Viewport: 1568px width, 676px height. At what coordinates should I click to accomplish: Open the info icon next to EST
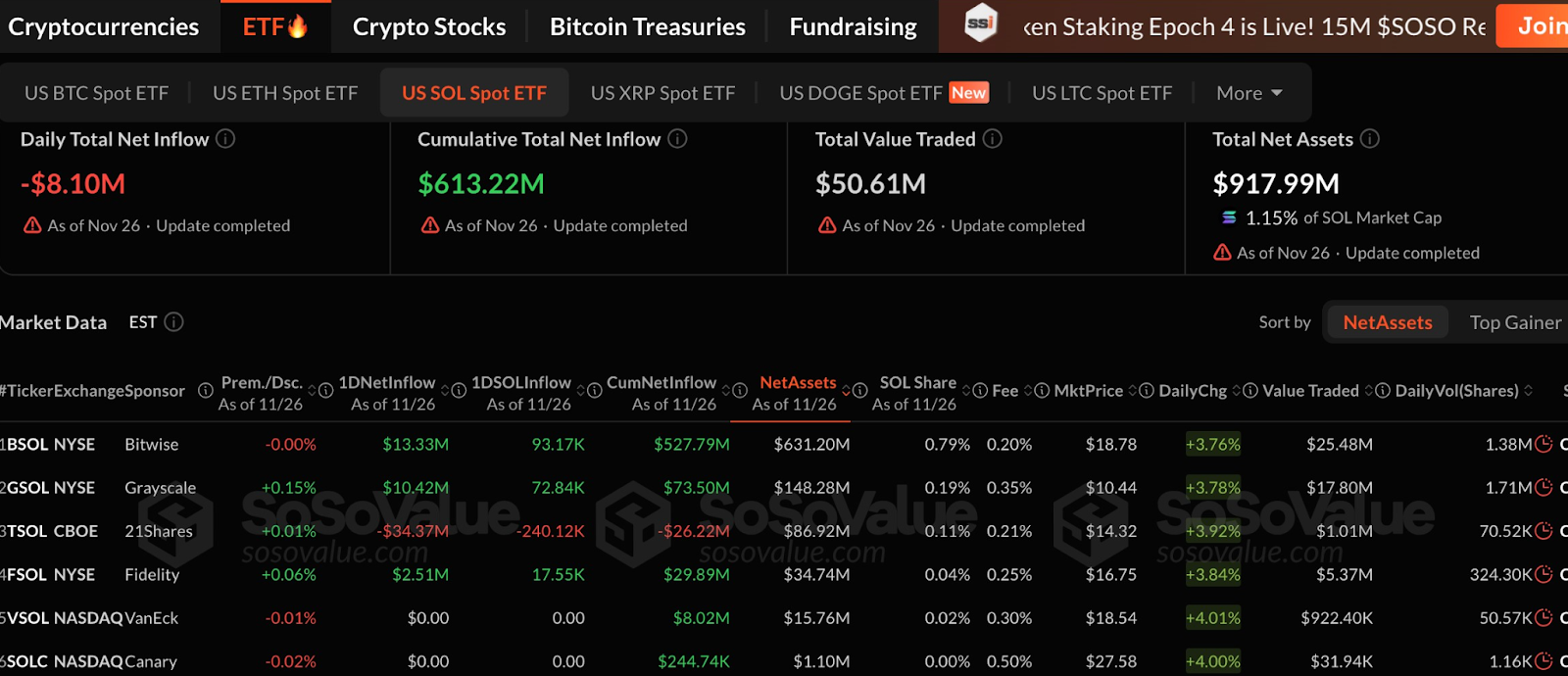coord(174,322)
